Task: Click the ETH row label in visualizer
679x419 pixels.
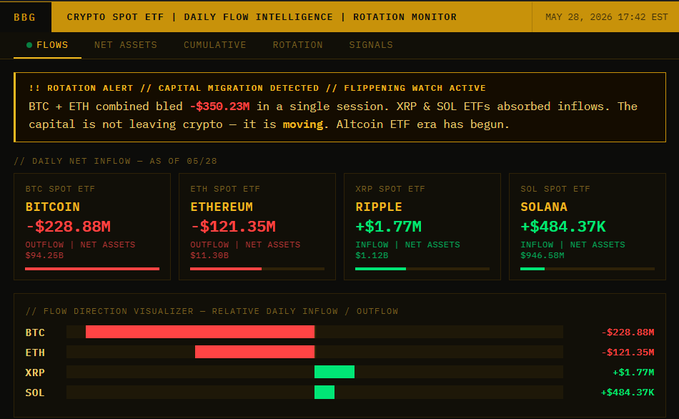Action: [x=35, y=352]
